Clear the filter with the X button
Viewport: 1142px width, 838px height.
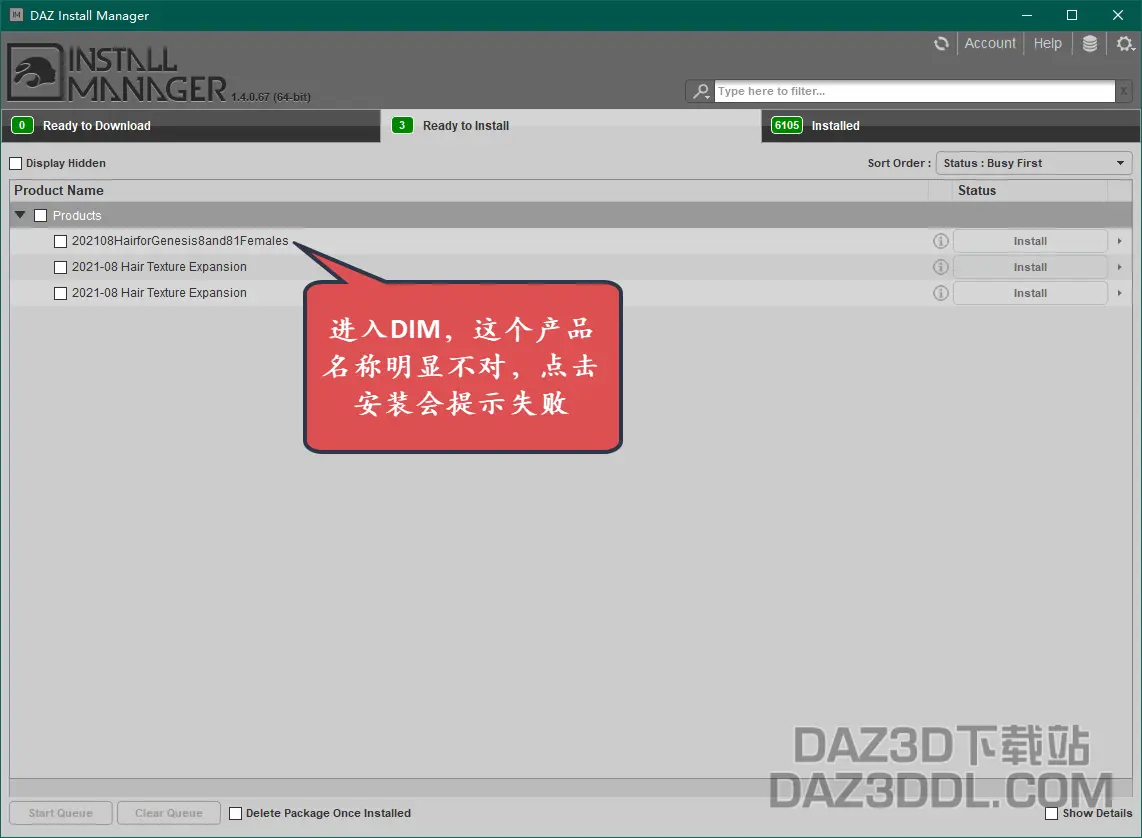(x=1124, y=91)
